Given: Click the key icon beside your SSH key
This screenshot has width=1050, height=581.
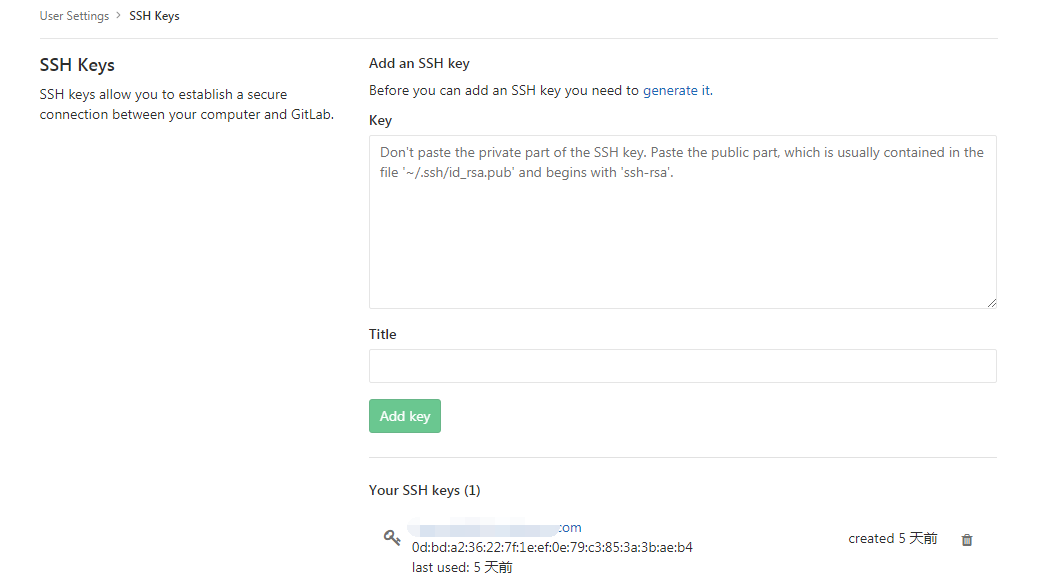Looking at the screenshot, I should (x=391, y=537).
